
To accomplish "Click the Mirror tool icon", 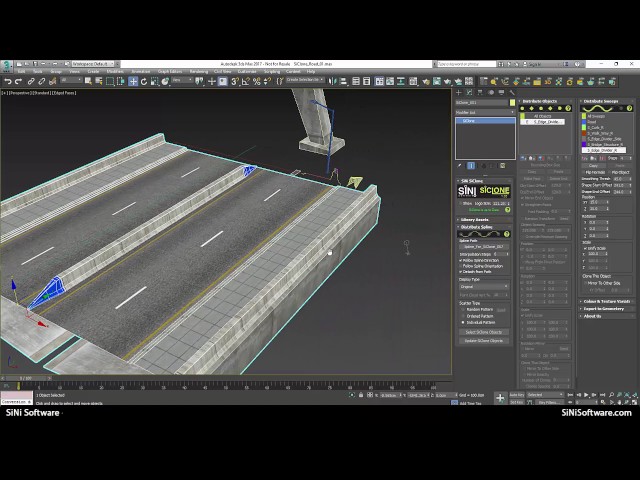I will point(333,82).
